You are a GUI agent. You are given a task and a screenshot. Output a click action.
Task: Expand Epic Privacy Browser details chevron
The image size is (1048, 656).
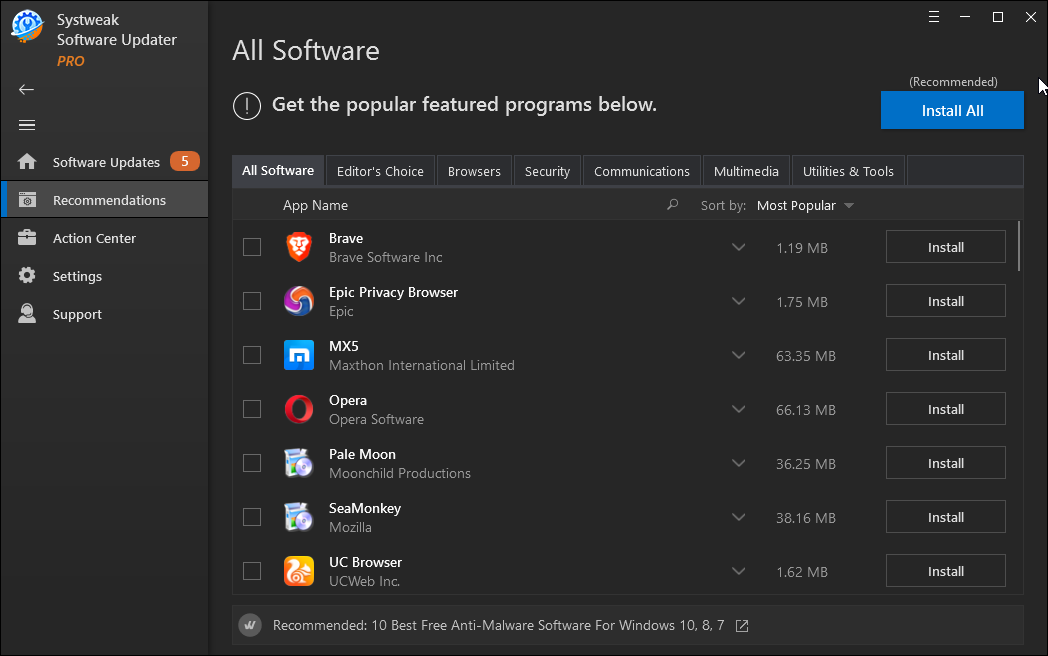[x=739, y=302]
